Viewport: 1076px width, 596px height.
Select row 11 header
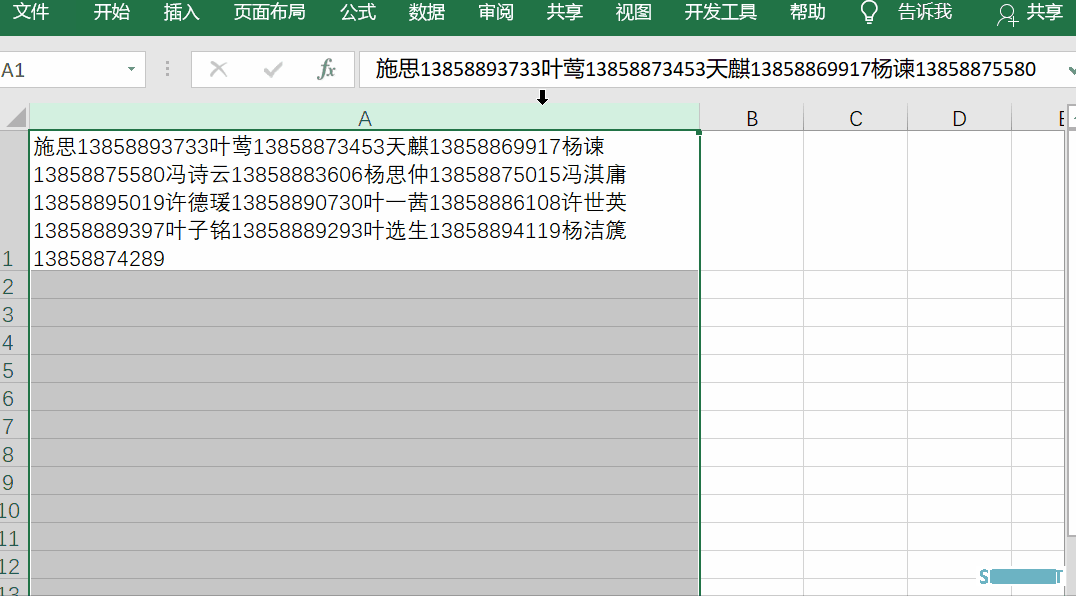[14, 538]
